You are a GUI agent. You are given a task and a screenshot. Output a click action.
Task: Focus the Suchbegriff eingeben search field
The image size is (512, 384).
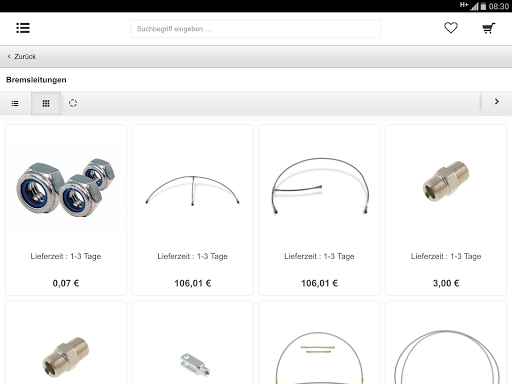click(255, 29)
